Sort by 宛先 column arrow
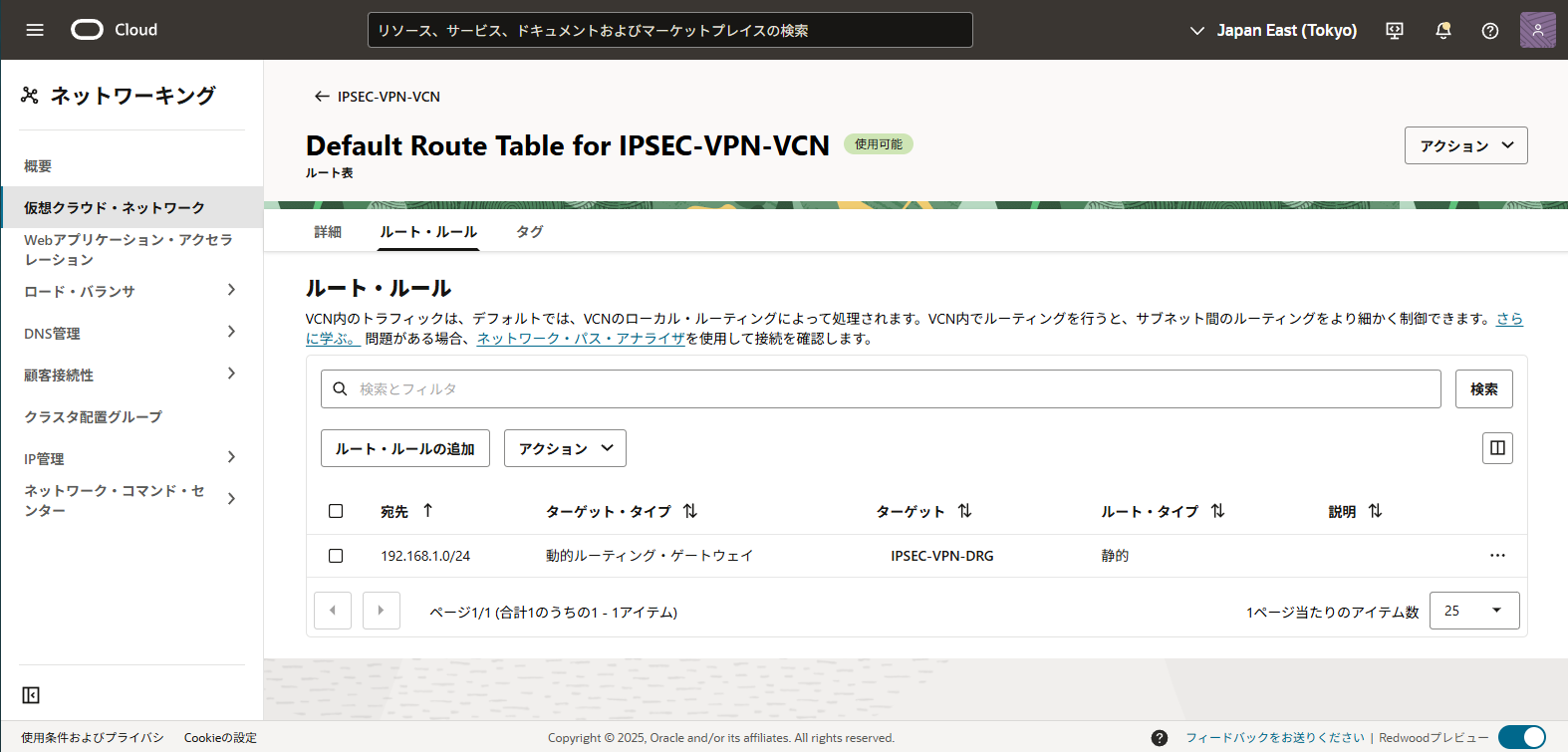 [427, 510]
